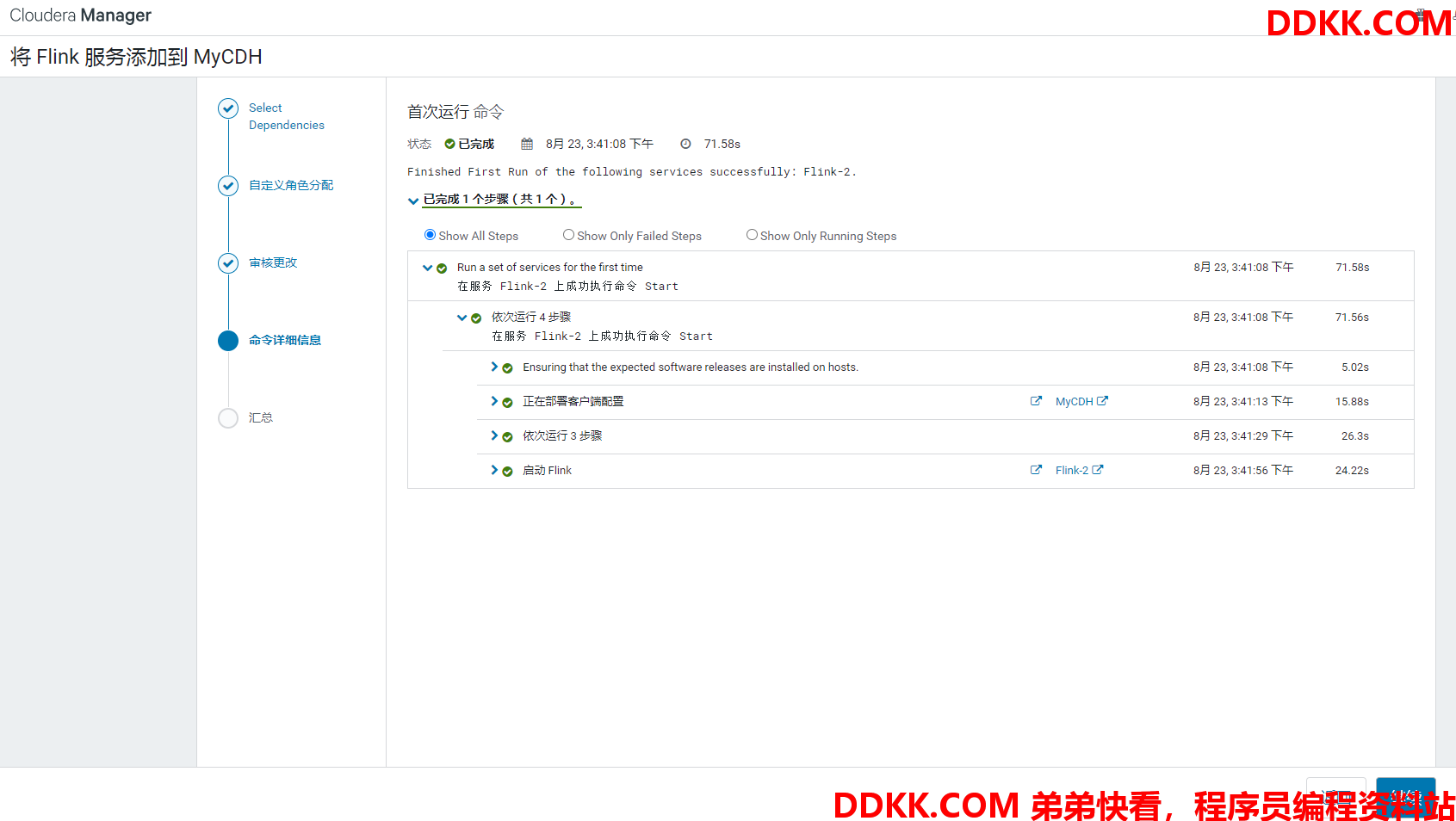1456x821 pixels.
Task: Expand the 启动 Flink row chevron
Action: pos(494,470)
